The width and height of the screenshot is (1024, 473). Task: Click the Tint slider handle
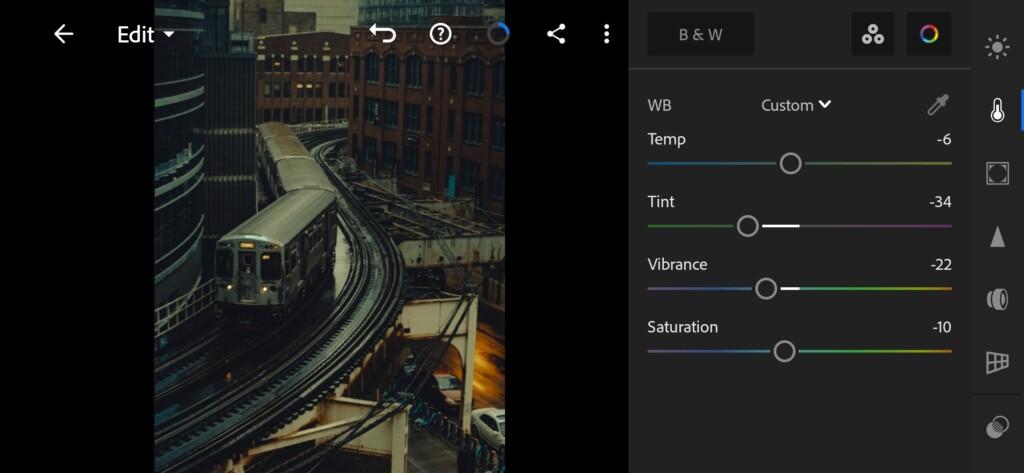(748, 226)
